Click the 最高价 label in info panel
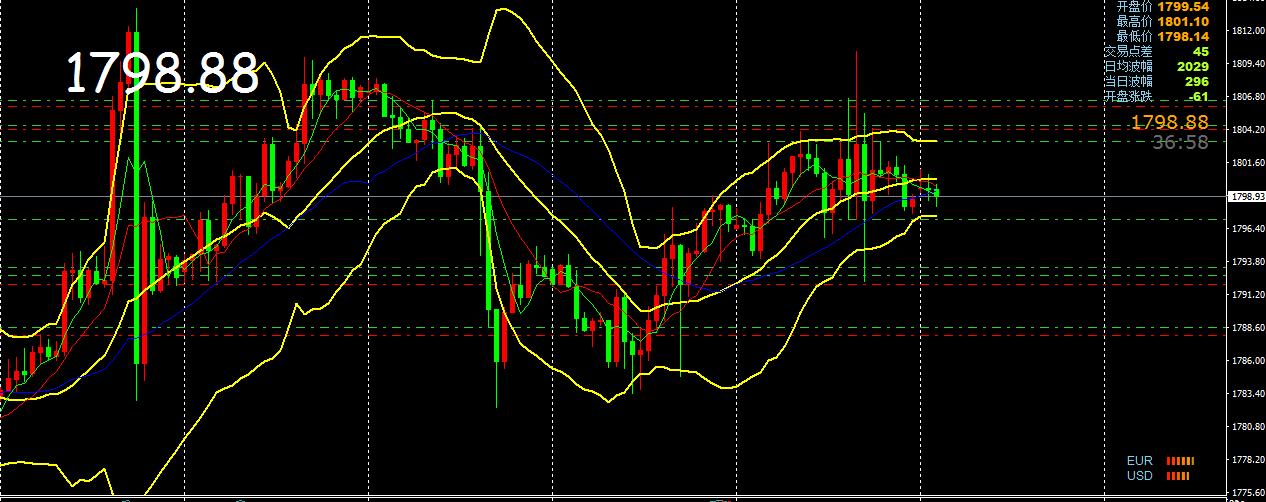 coord(1135,21)
